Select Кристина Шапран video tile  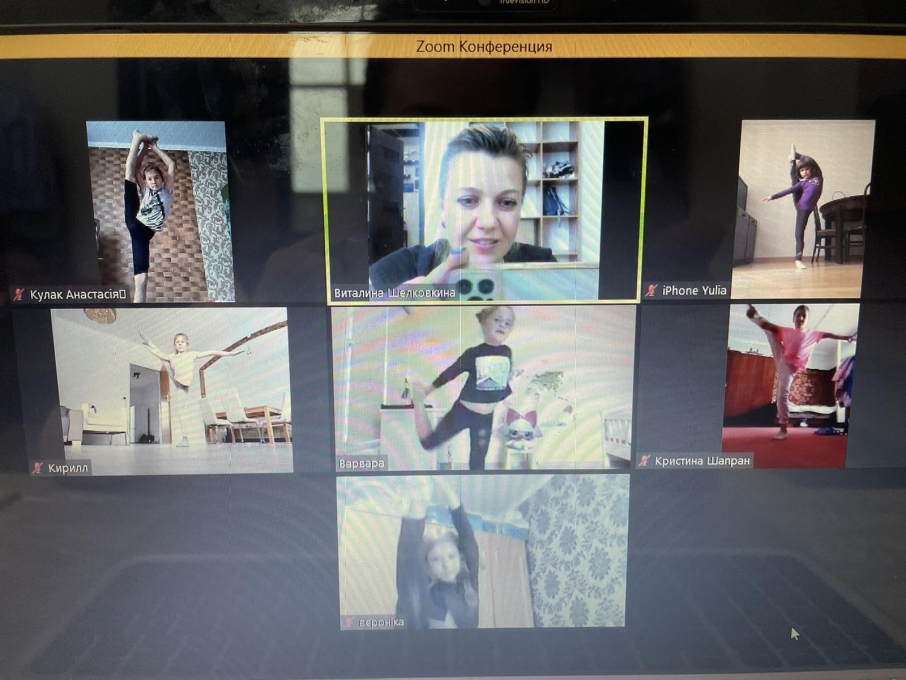790,386
